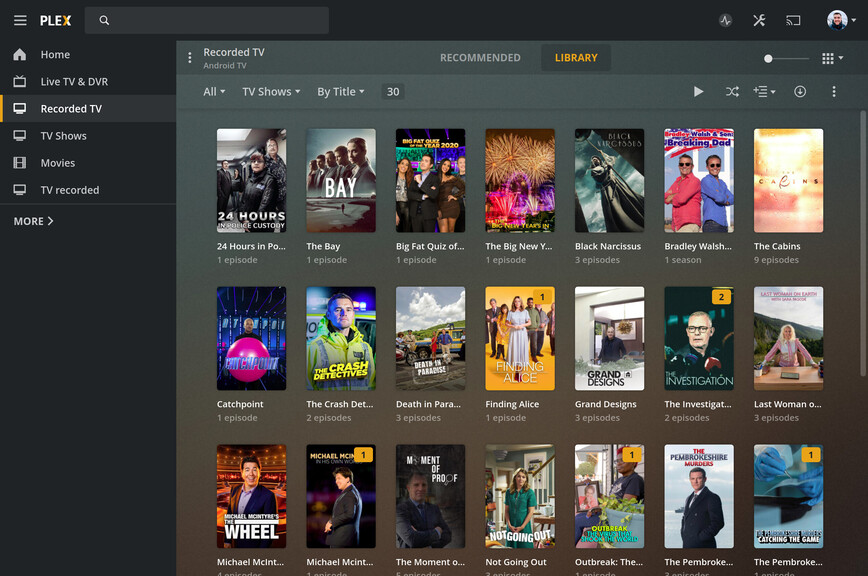The height and width of the screenshot is (576, 868).
Task: Open The Investigation poster
Action: tap(699, 338)
